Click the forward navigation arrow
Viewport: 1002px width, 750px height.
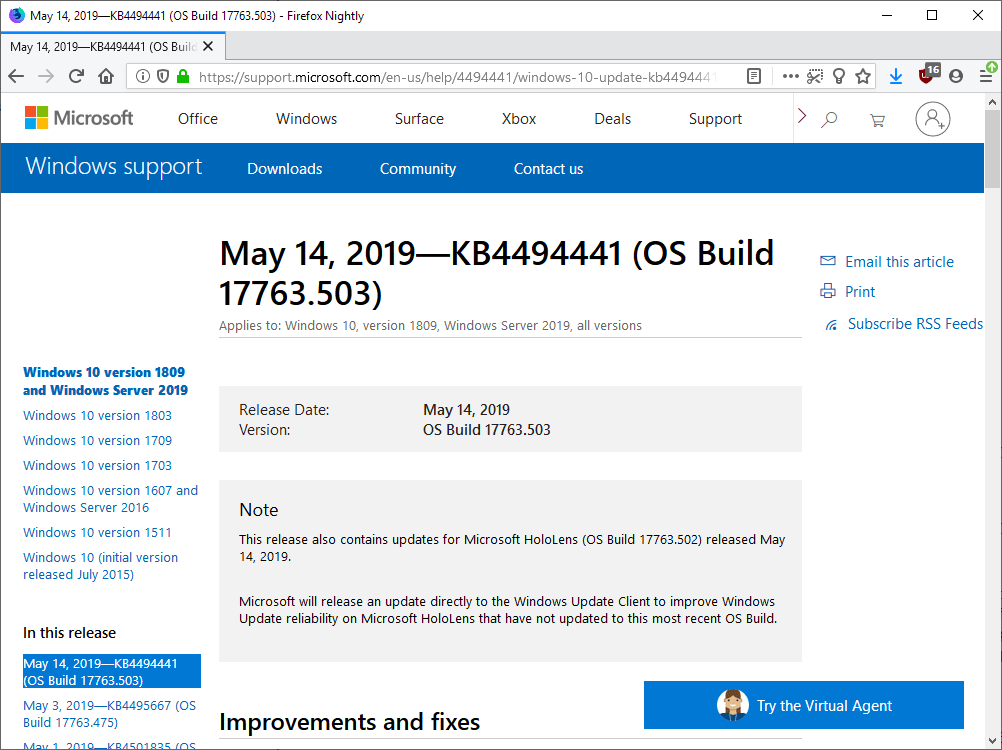tap(46, 77)
